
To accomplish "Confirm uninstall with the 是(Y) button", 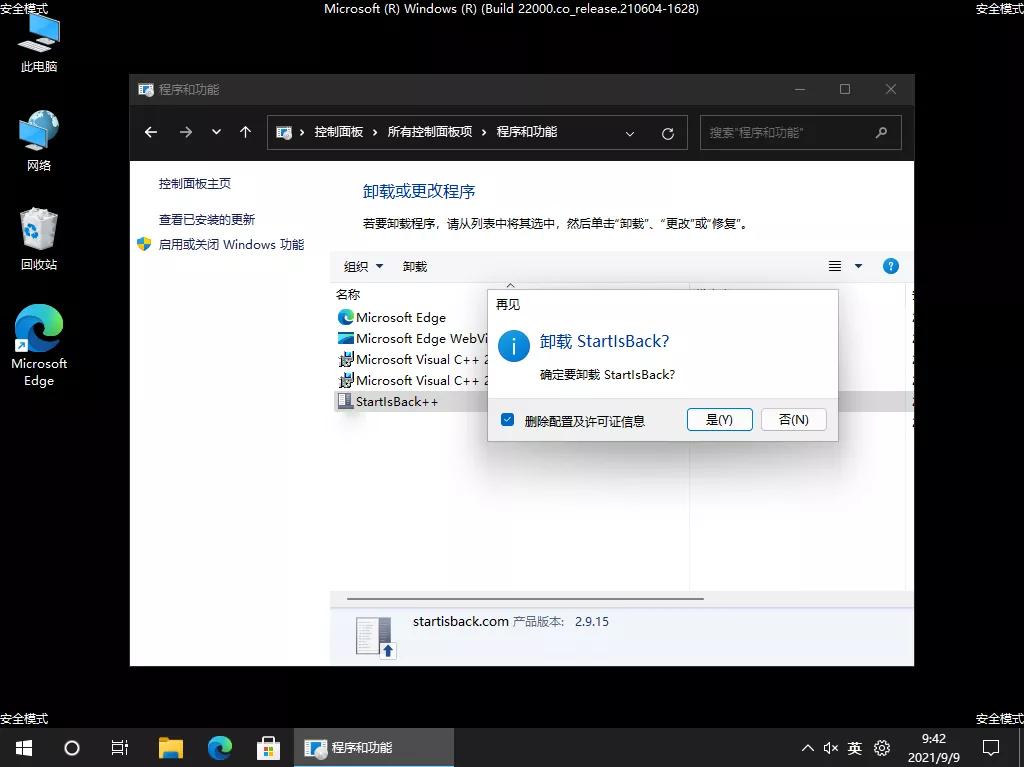I will [719, 420].
